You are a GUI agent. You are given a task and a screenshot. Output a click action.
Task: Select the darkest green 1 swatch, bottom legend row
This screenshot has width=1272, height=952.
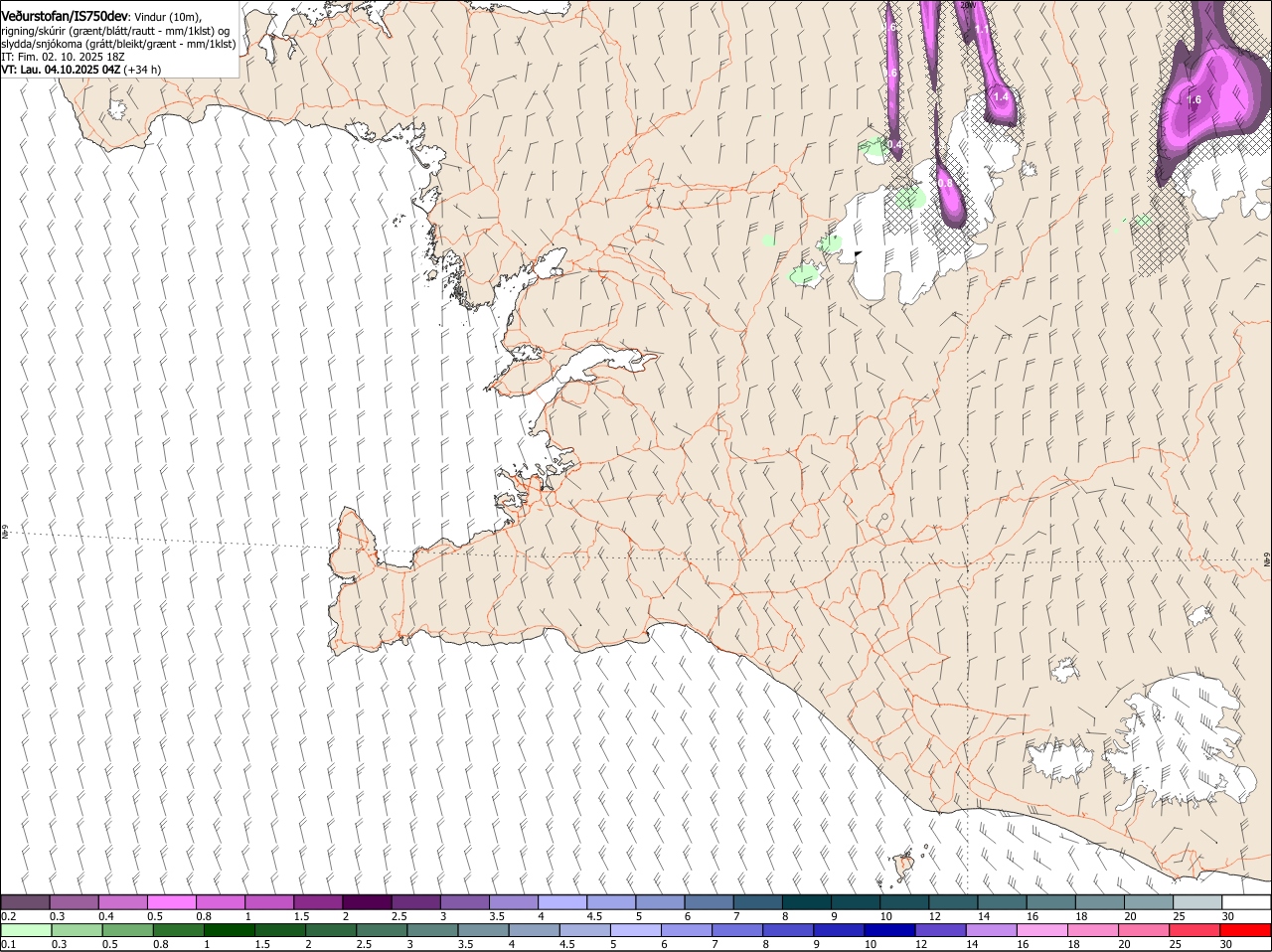point(229,930)
